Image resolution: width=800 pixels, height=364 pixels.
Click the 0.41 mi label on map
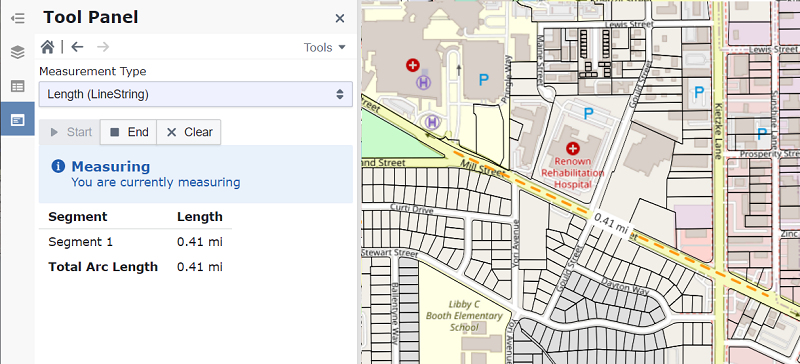click(x=610, y=225)
